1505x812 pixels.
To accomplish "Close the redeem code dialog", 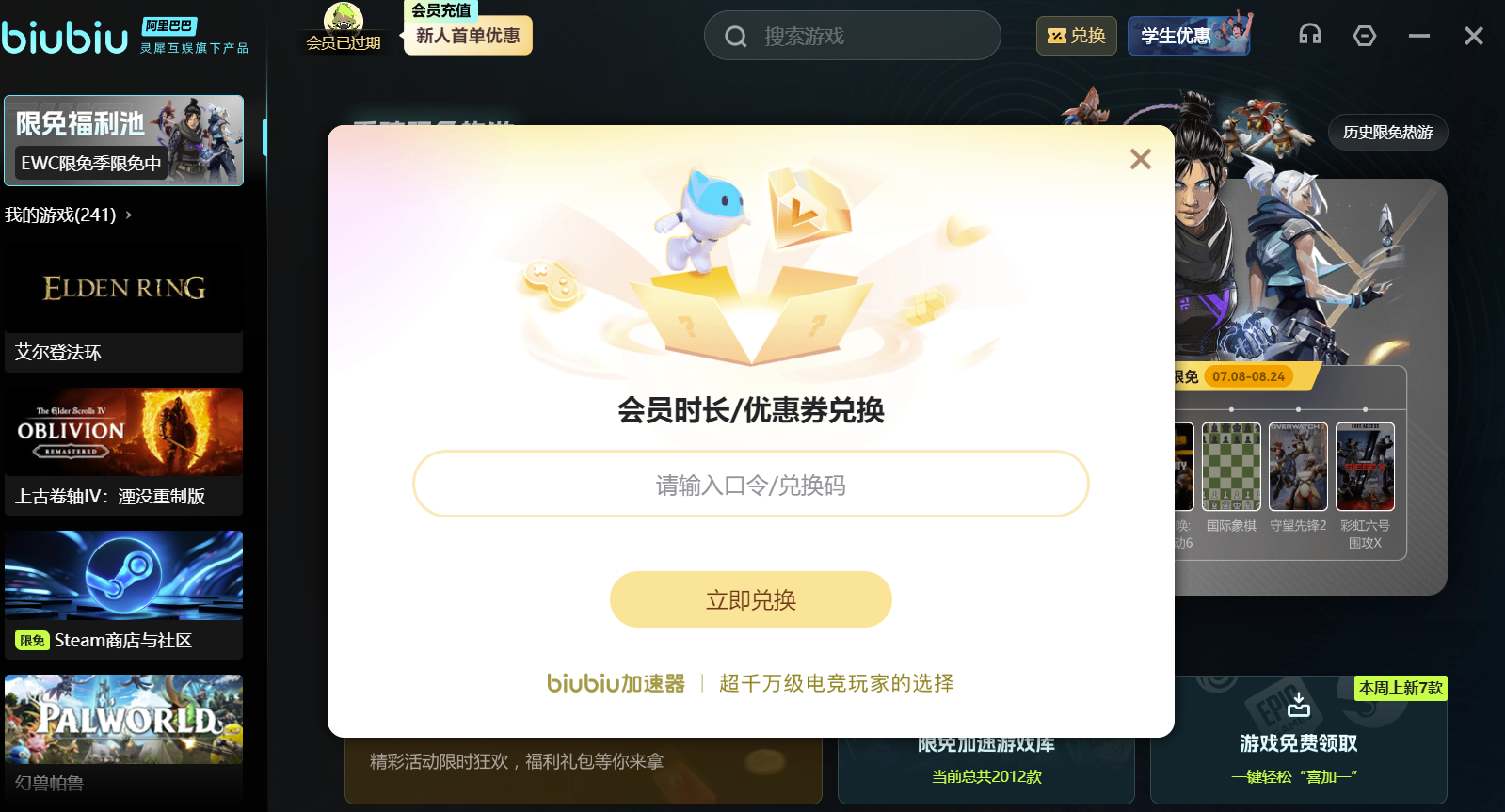I will 1140,159.
